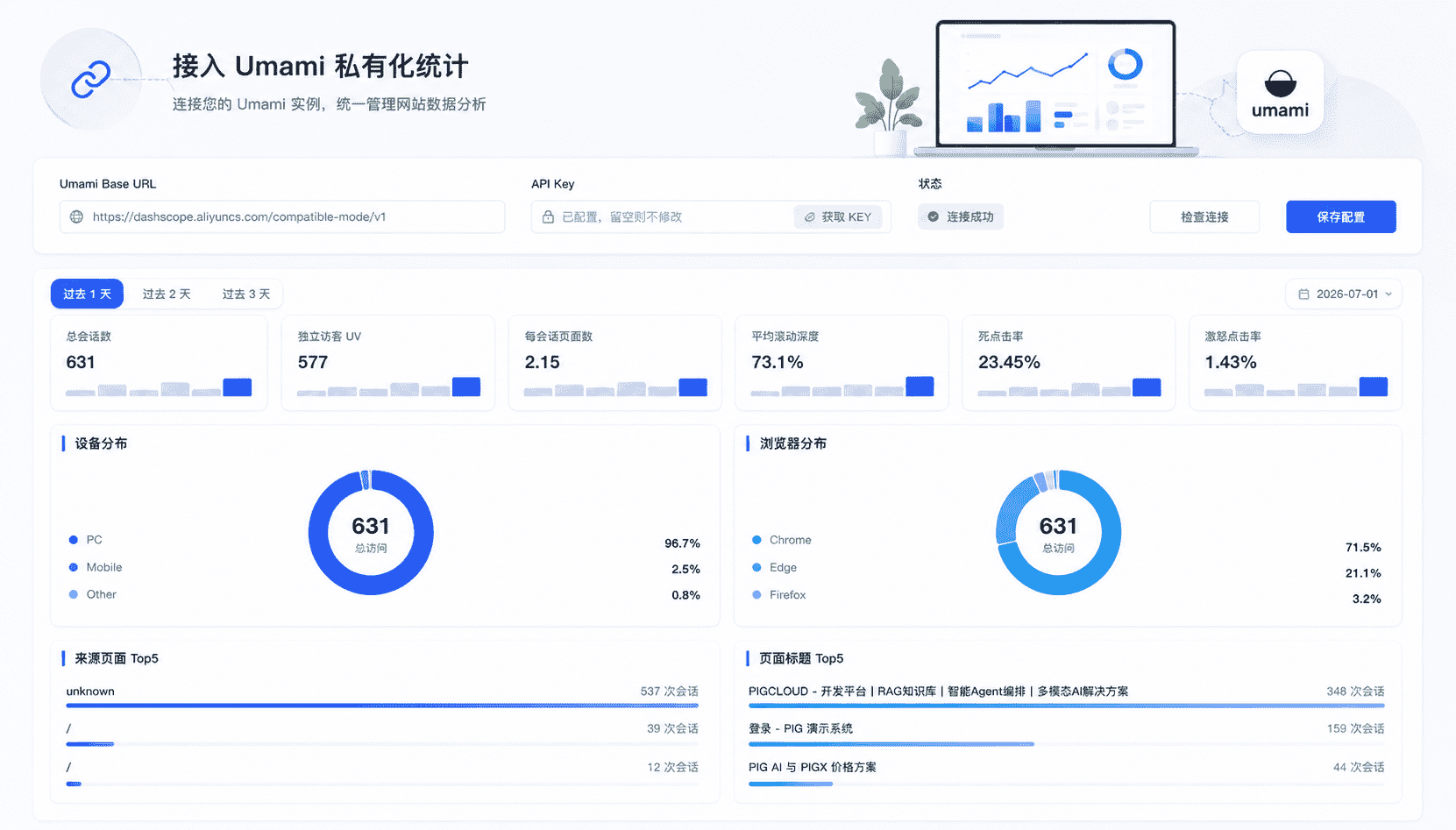Toggle the Edge legend dot
1456x830 pixels.
756,567
